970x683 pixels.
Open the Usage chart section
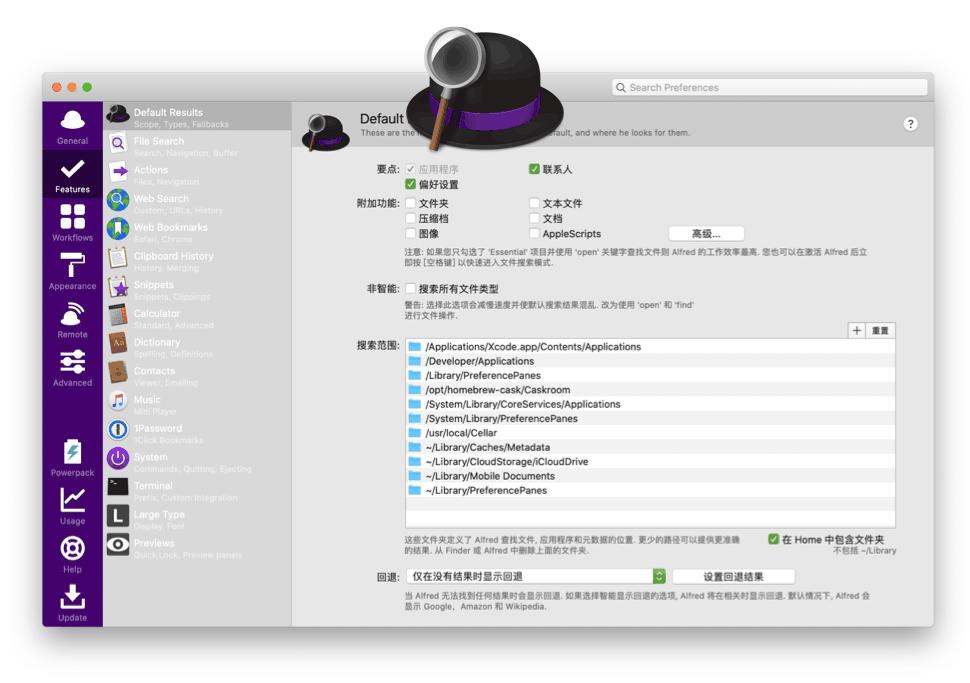tap(72, 506)
